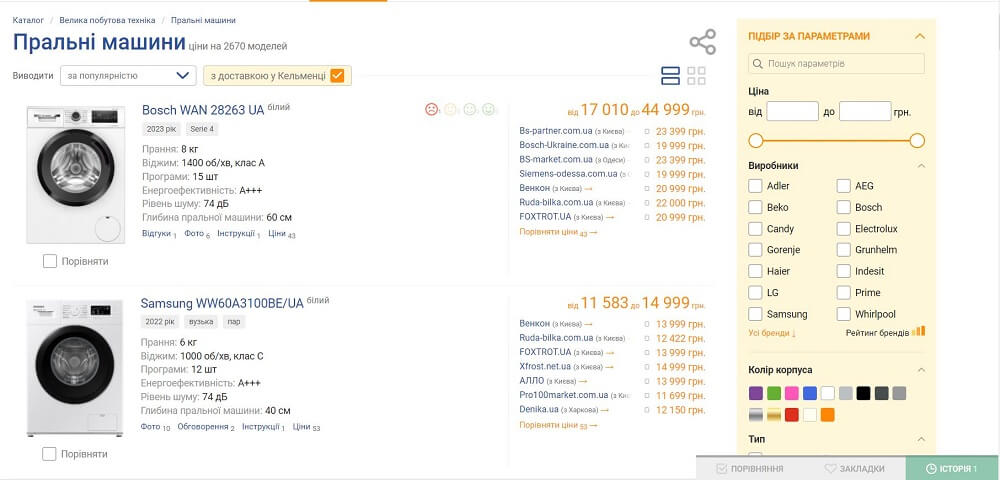Select the purple body color swatch
The height and width of the screenshot is (480, 1000).
coord(755,393)
